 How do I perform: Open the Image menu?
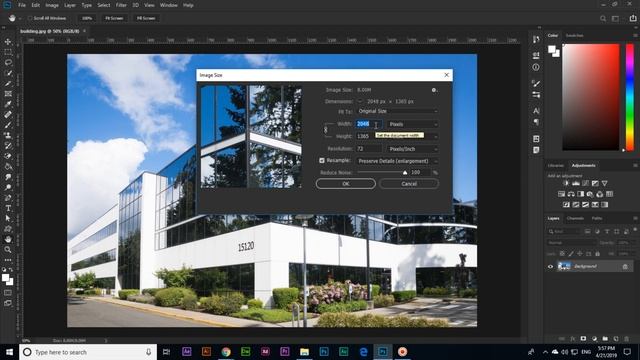click(x=52, y=5)
